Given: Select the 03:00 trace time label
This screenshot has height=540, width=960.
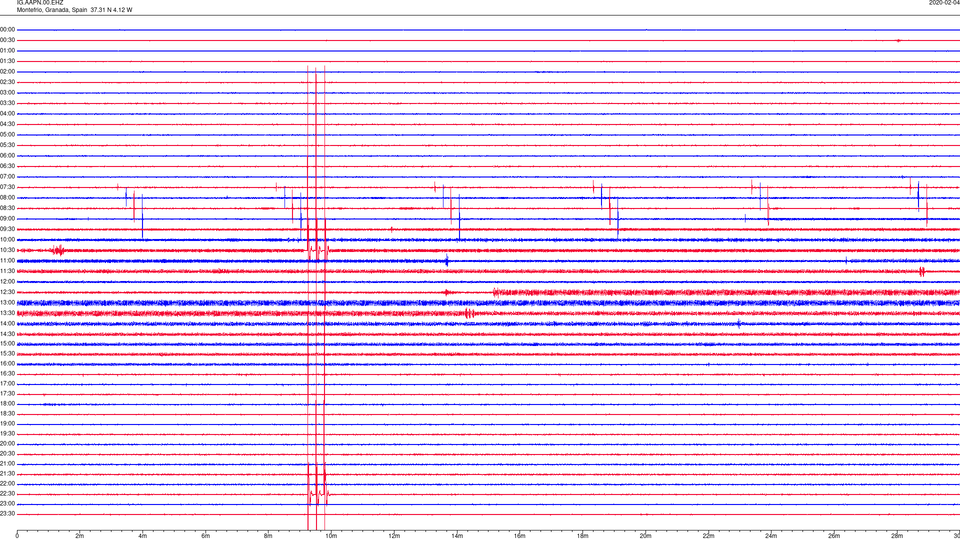Looking at the screenshot, I should [8, 92].
